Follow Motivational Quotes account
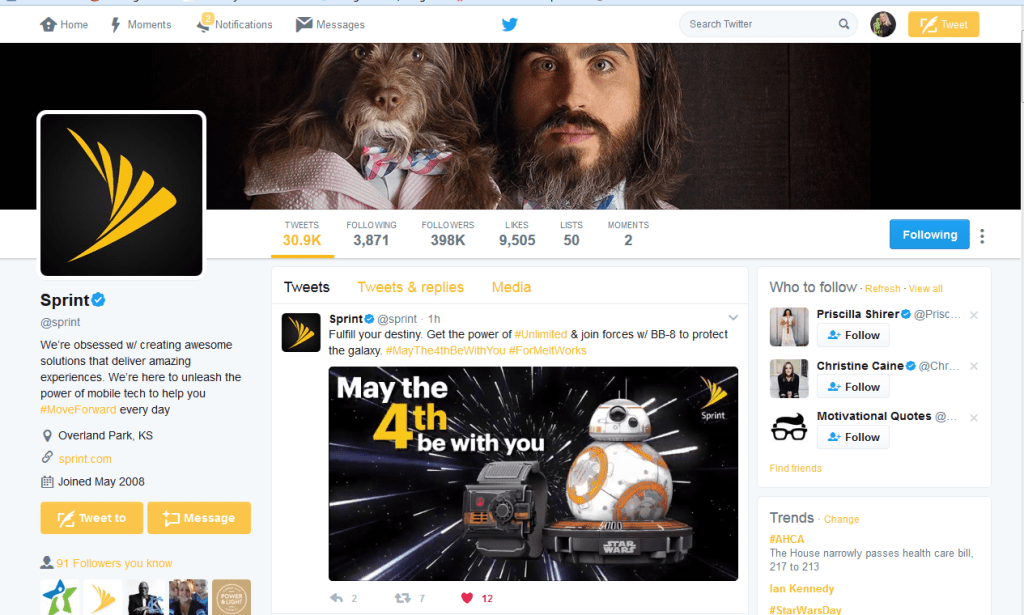 (x=853, y=437)
